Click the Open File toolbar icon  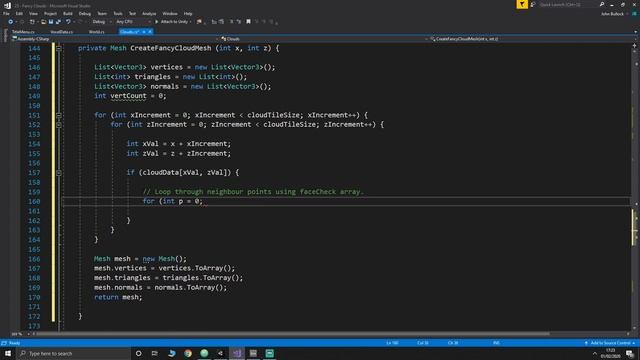(43, 22)
